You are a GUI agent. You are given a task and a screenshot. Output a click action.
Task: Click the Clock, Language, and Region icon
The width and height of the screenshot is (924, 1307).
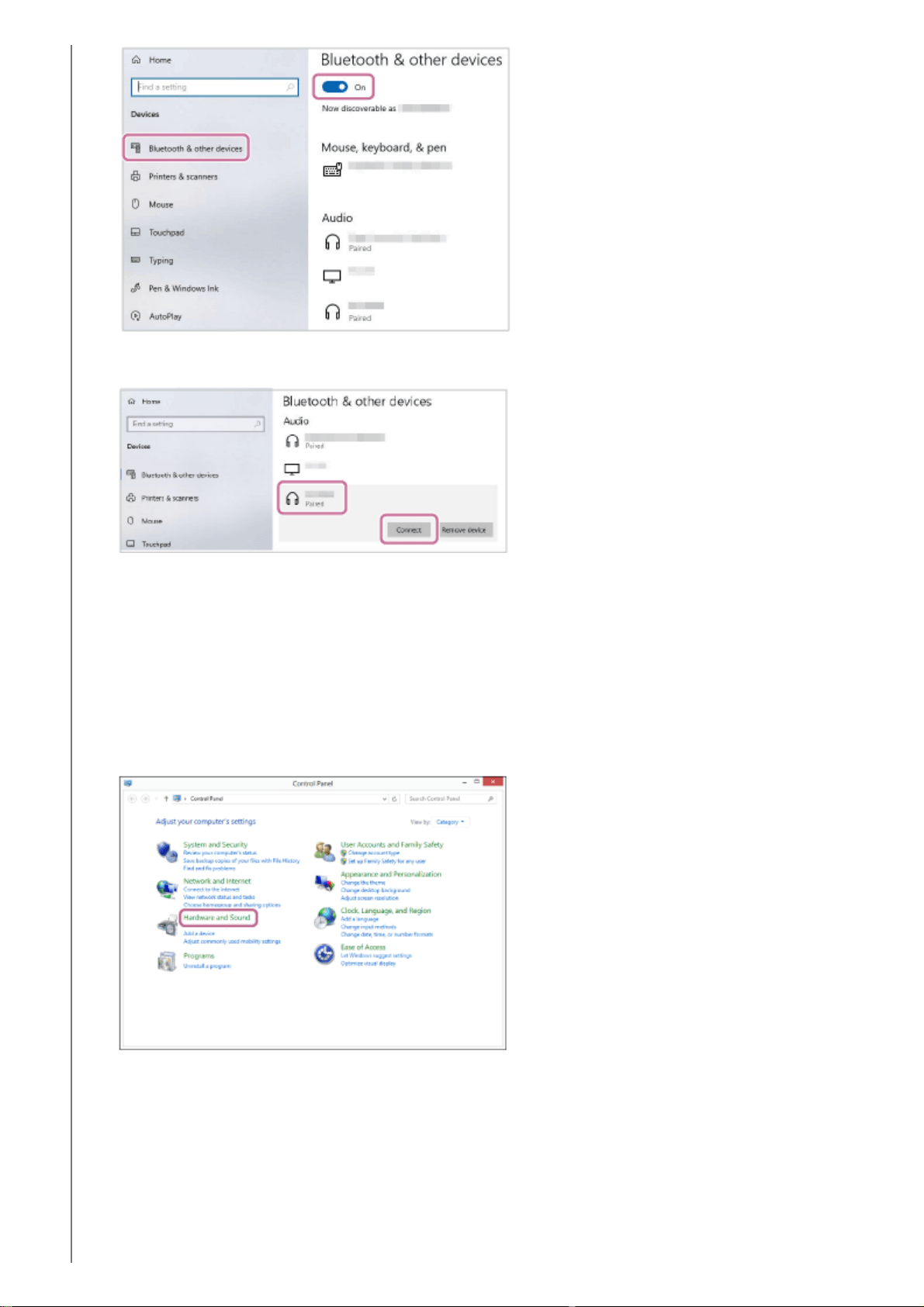point(324,918)
